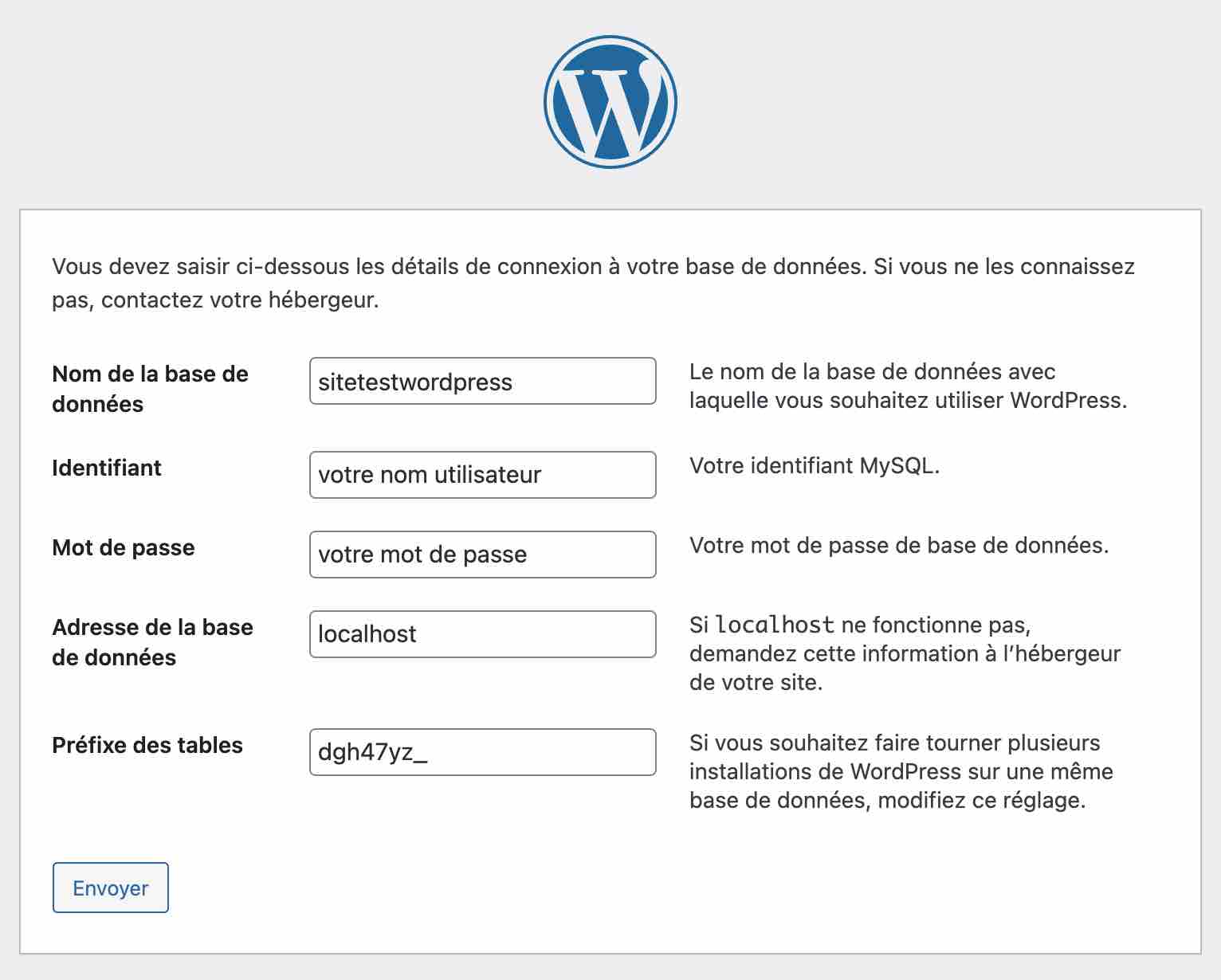
Task: Click the Envoyer button
Action: point(110,887)
